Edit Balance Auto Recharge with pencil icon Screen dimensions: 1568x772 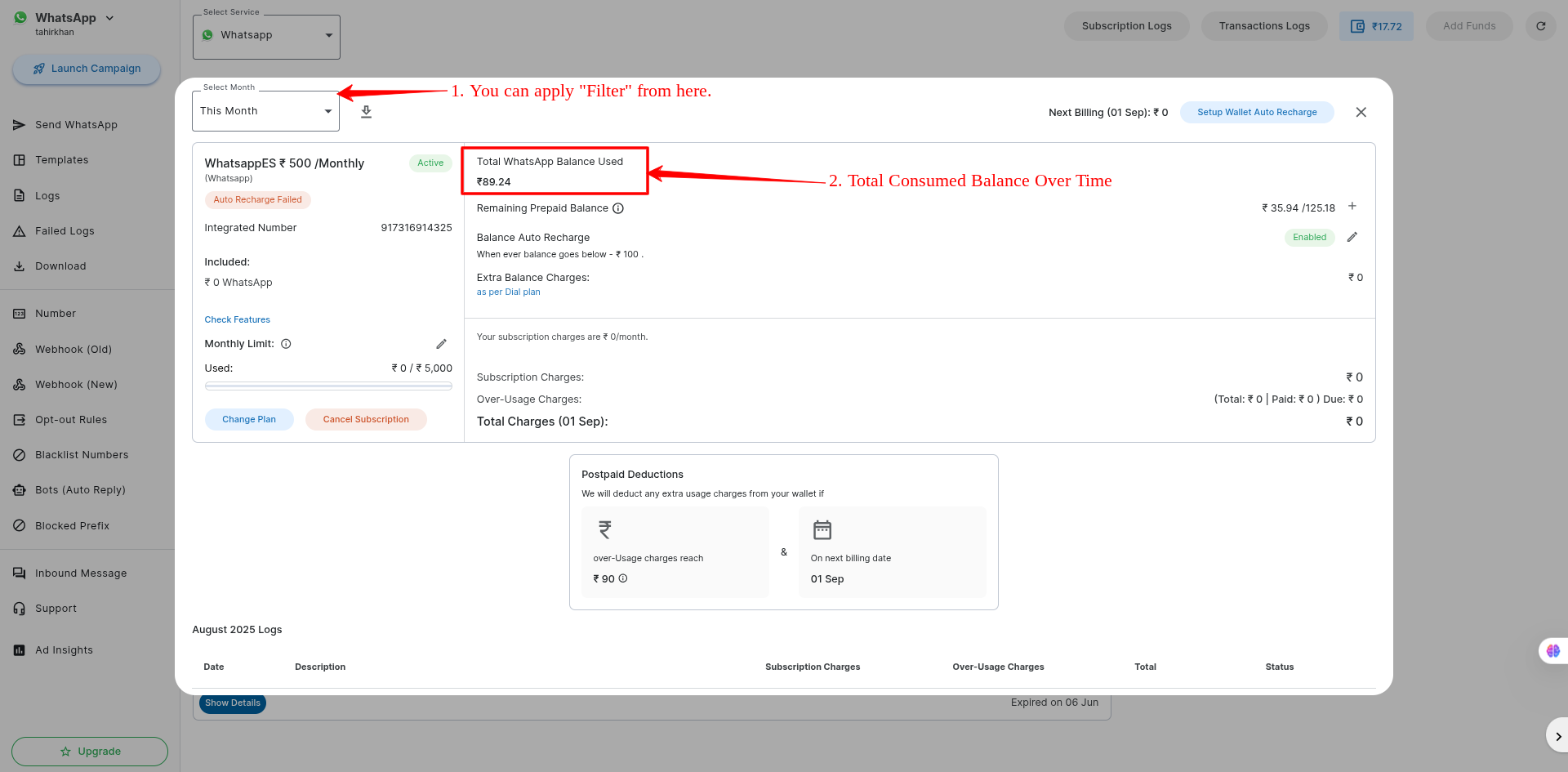point(1352,237)
